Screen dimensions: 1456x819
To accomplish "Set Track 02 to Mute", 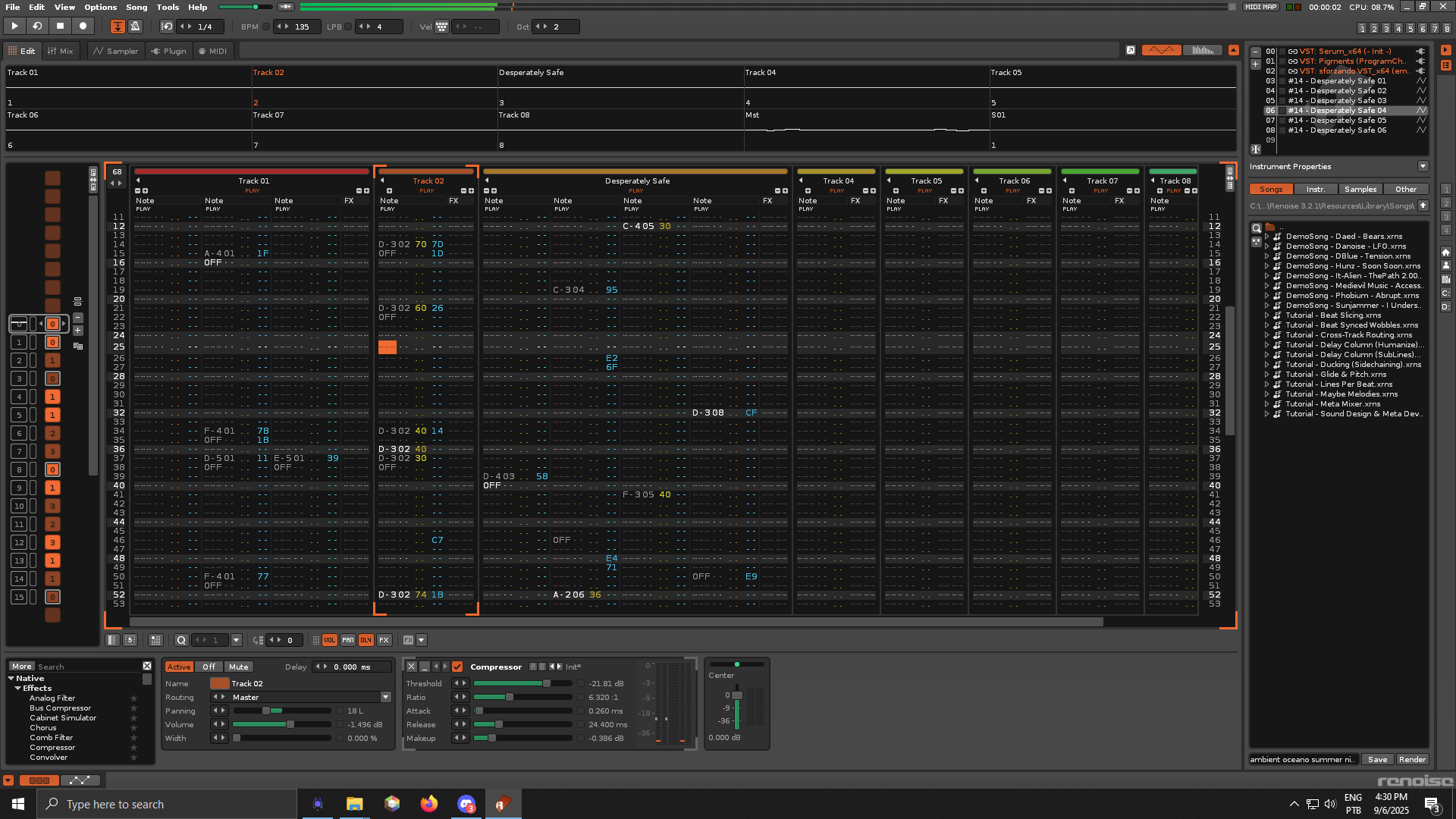I will coord(239,667).
